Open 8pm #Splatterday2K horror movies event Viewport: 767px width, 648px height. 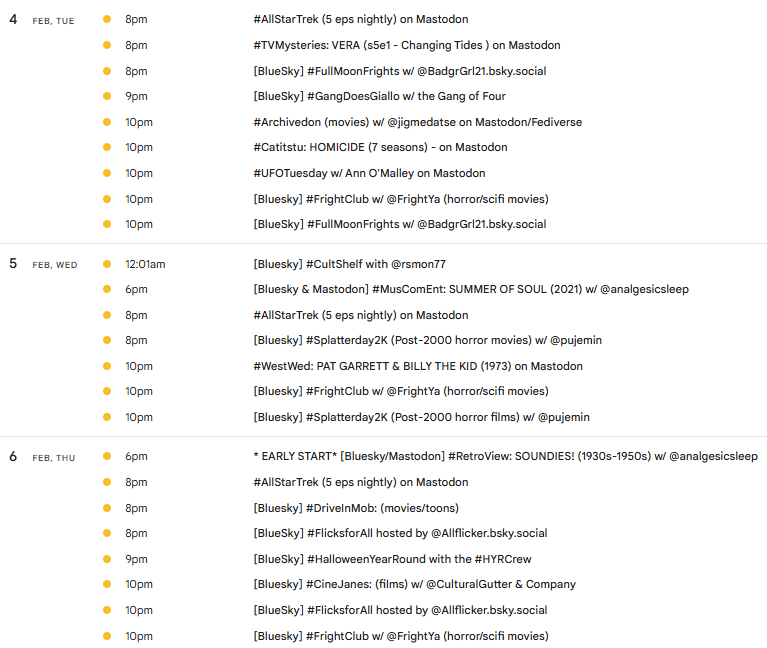coord(428,340)
